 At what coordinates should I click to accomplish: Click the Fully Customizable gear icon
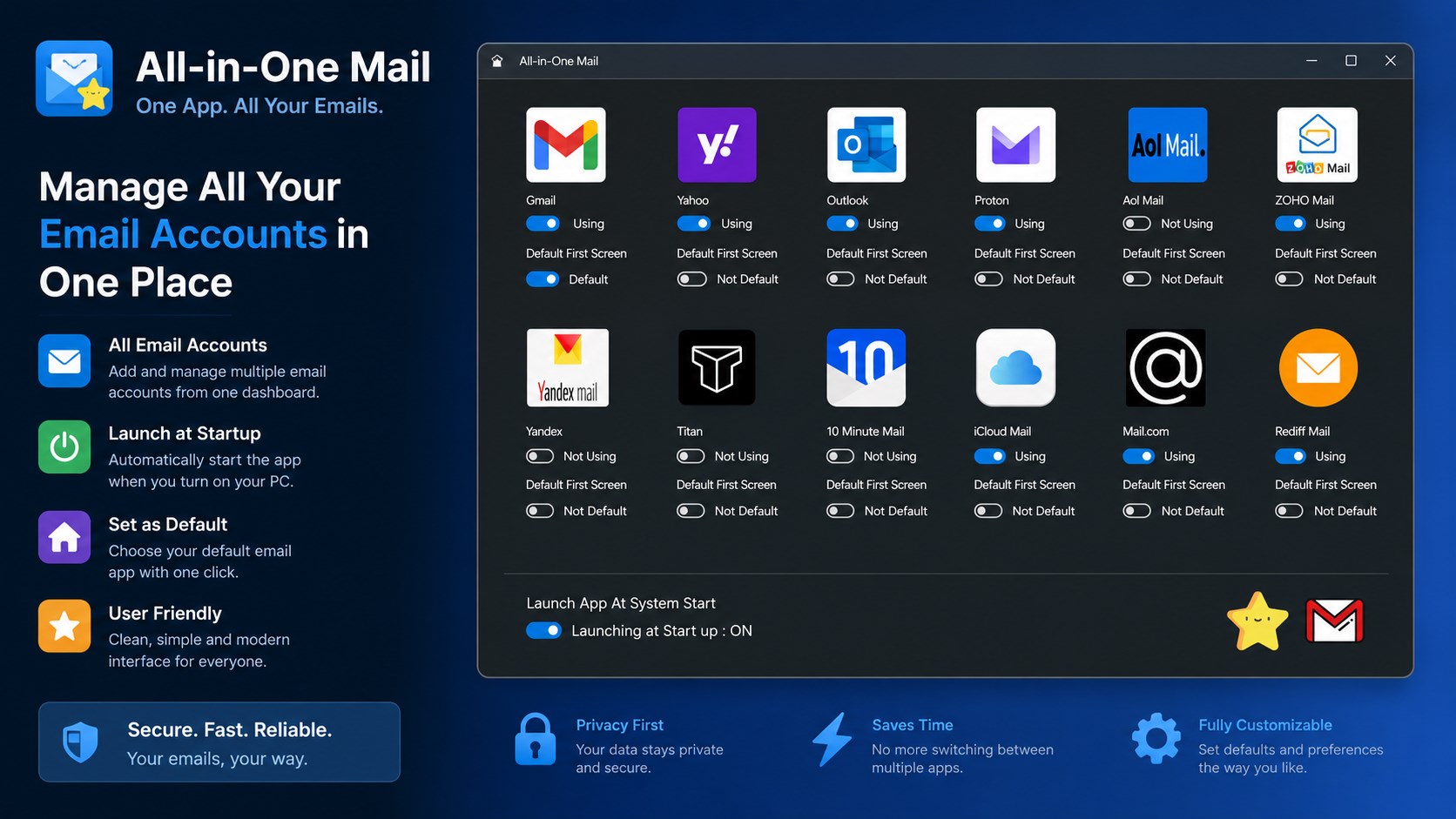click(1156, 739)
